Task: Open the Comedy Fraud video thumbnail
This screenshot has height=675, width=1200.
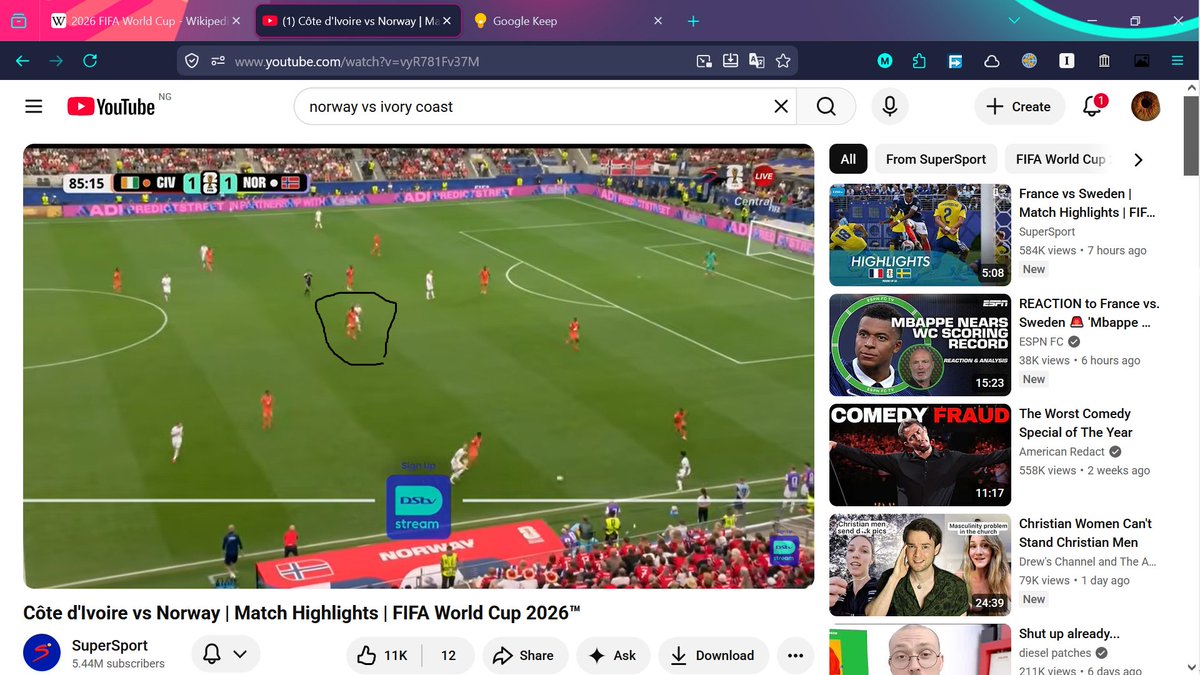Action: [x=920, y=455]
